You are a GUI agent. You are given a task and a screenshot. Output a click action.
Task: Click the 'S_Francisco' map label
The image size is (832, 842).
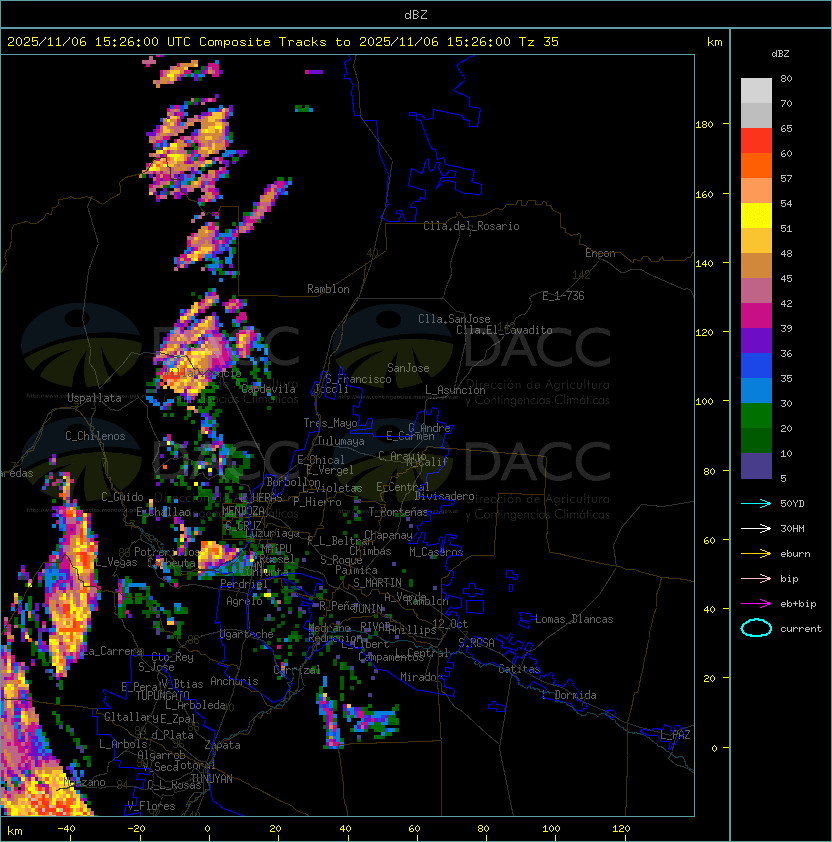(358, 379)
